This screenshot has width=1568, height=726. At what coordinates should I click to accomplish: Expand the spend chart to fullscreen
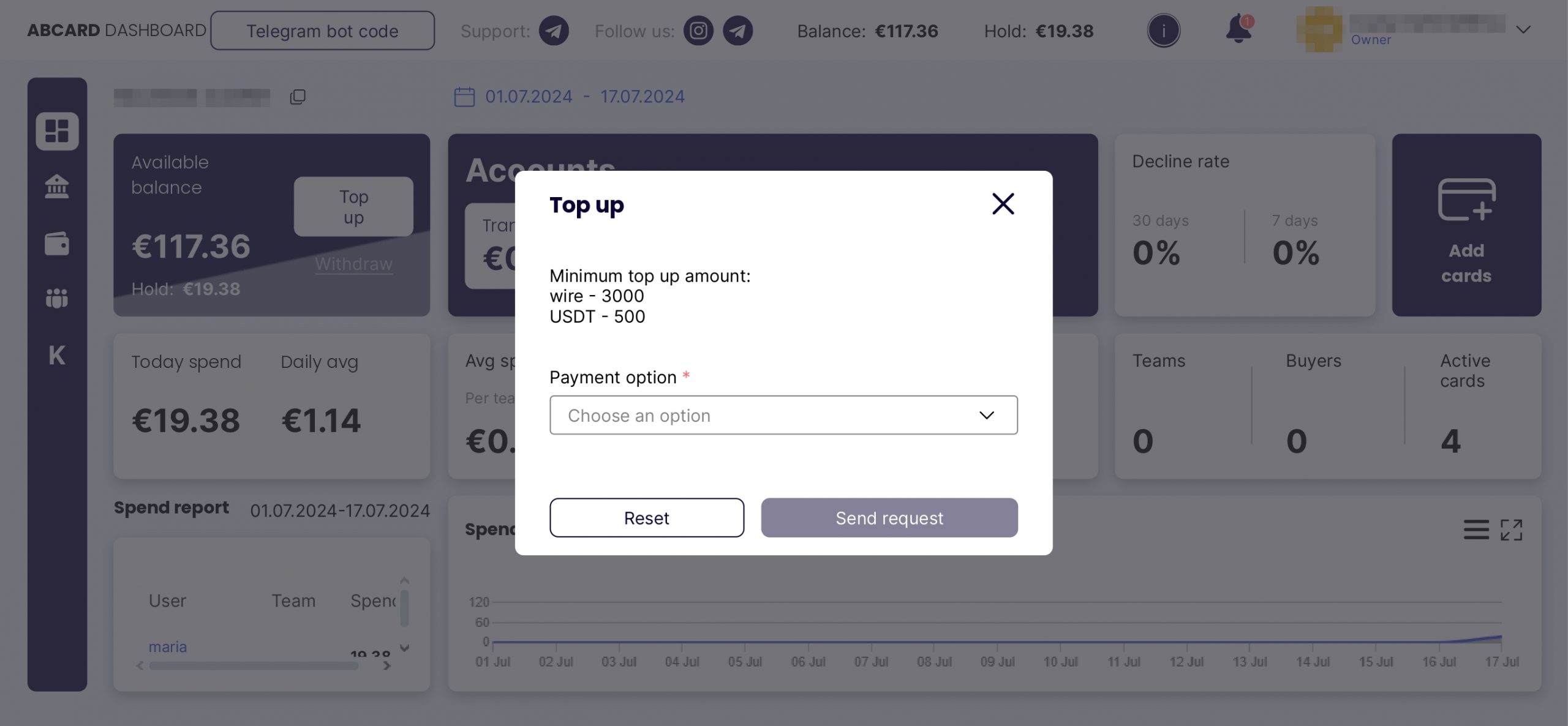(1511, 530)
